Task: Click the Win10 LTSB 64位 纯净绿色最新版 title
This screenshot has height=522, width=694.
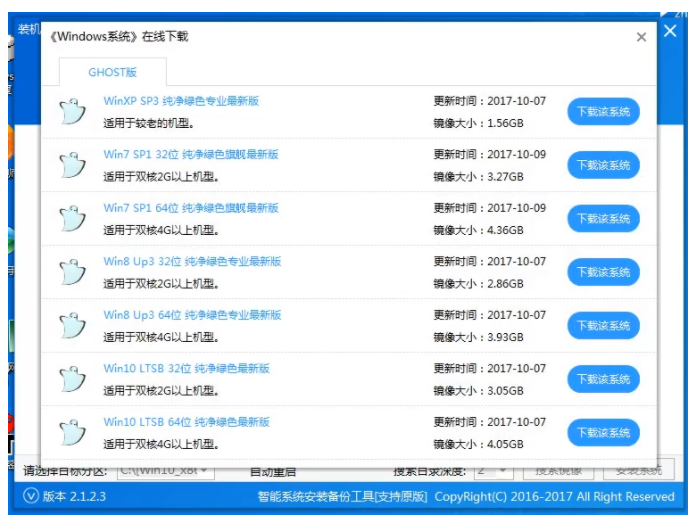Action: coord(186,422)
